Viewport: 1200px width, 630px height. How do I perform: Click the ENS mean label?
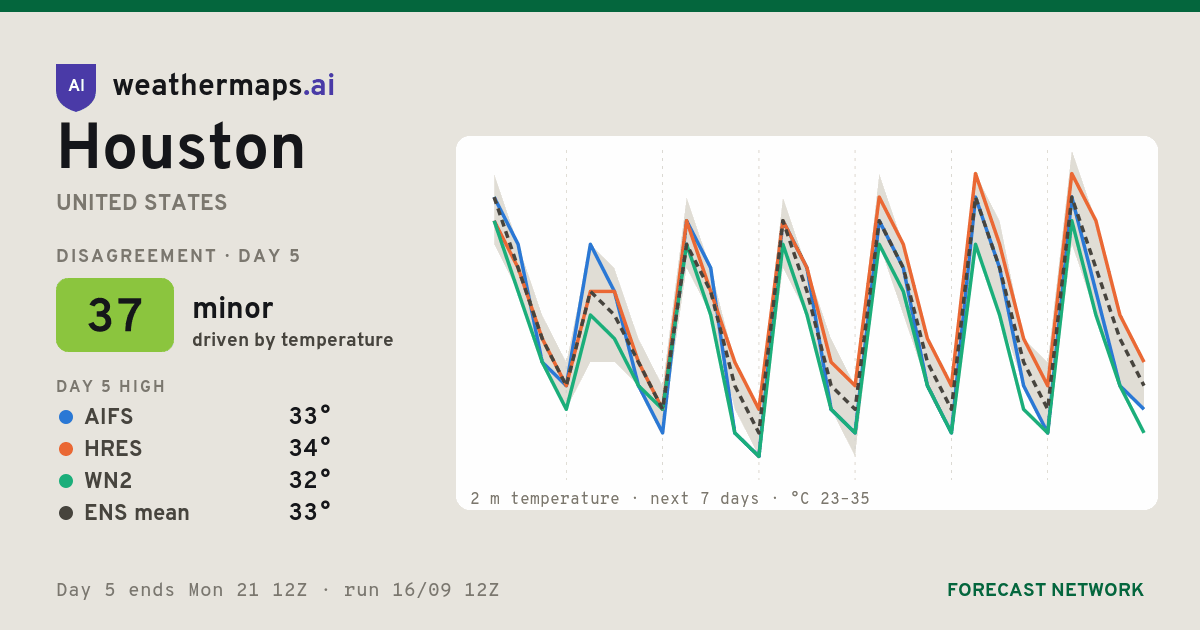tap(137, 513)
